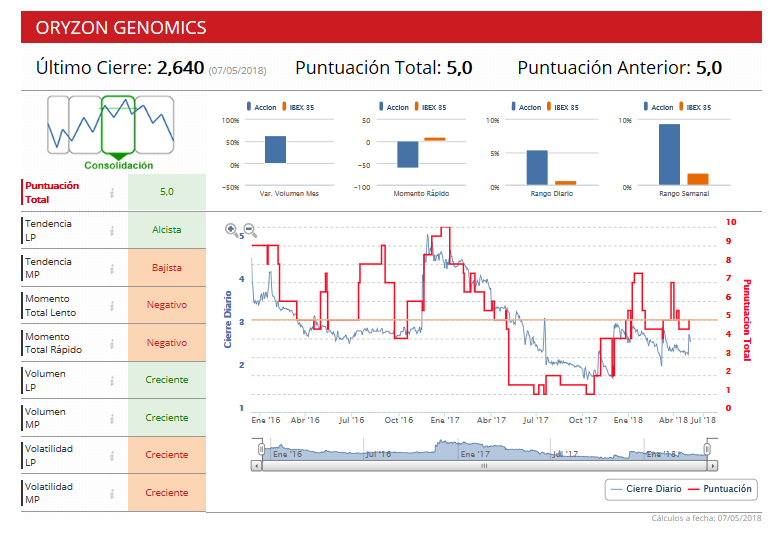
Task: Click Rango Semanal Accion blue bar
Action: (x=669, y=155)
